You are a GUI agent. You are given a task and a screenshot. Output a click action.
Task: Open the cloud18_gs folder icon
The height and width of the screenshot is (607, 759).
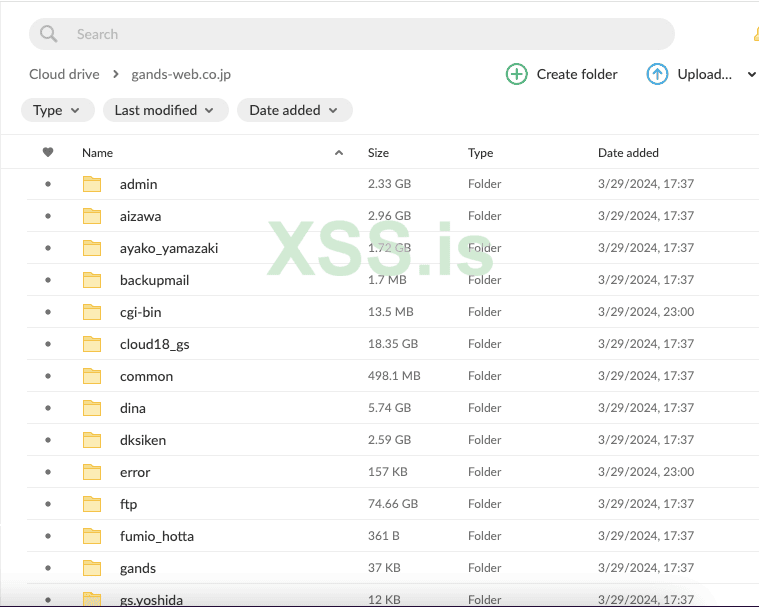click(x=92, y=344)
